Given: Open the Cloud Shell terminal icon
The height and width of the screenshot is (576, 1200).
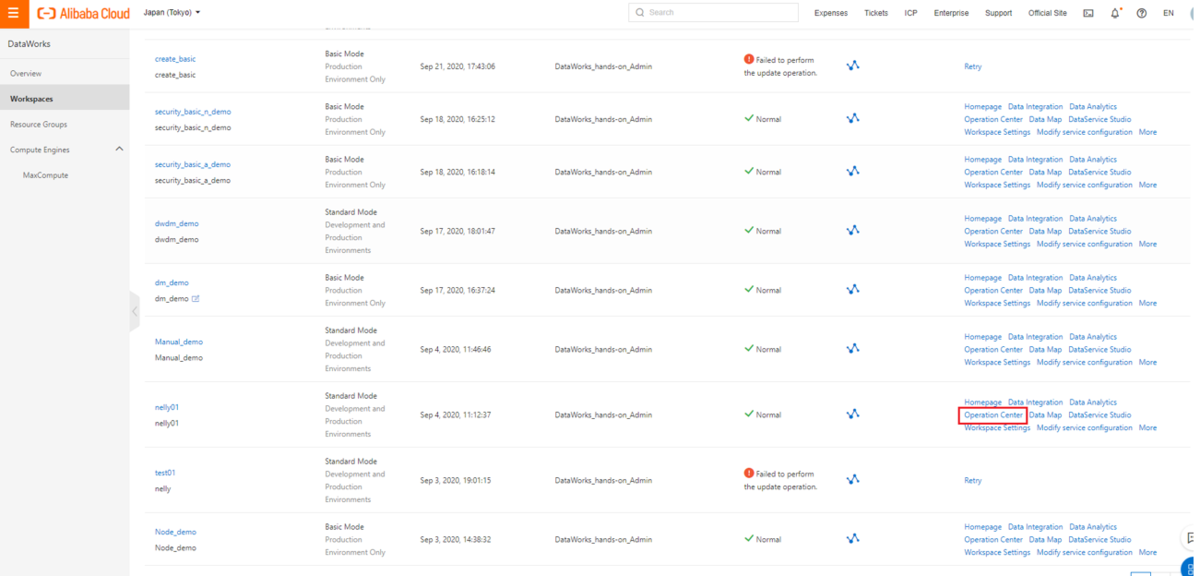Looking at the screenshot, I should 1088,13.
